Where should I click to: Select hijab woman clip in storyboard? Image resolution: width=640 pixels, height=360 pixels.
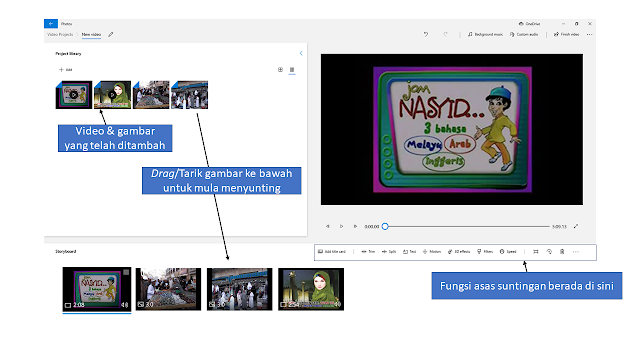(311, 289)
